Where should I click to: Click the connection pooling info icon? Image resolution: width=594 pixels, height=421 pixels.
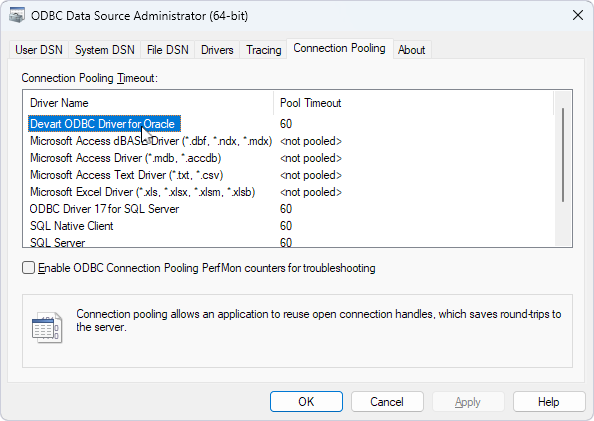point(47,328)
